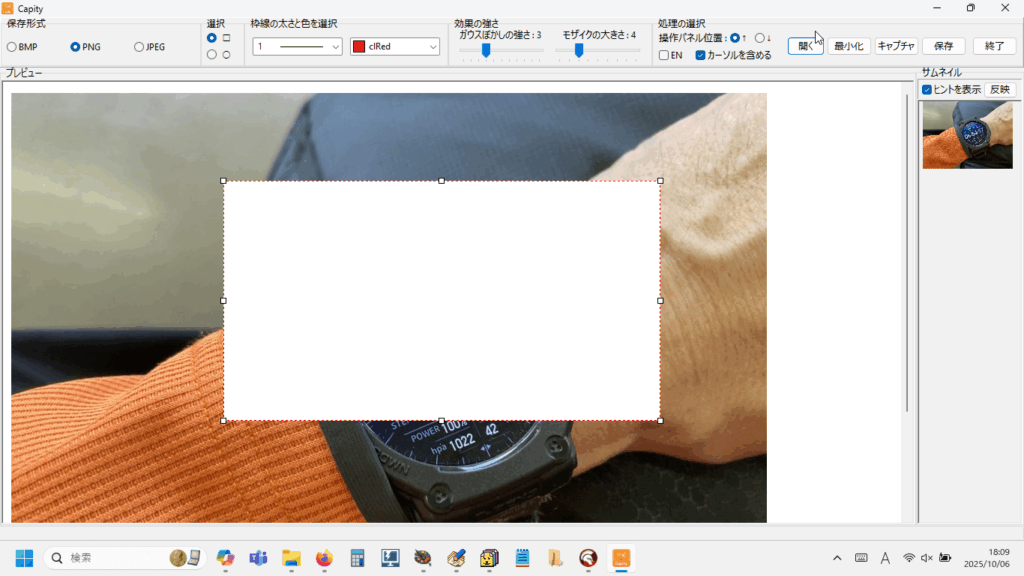Enable the EN checkbox

point(664,56)
